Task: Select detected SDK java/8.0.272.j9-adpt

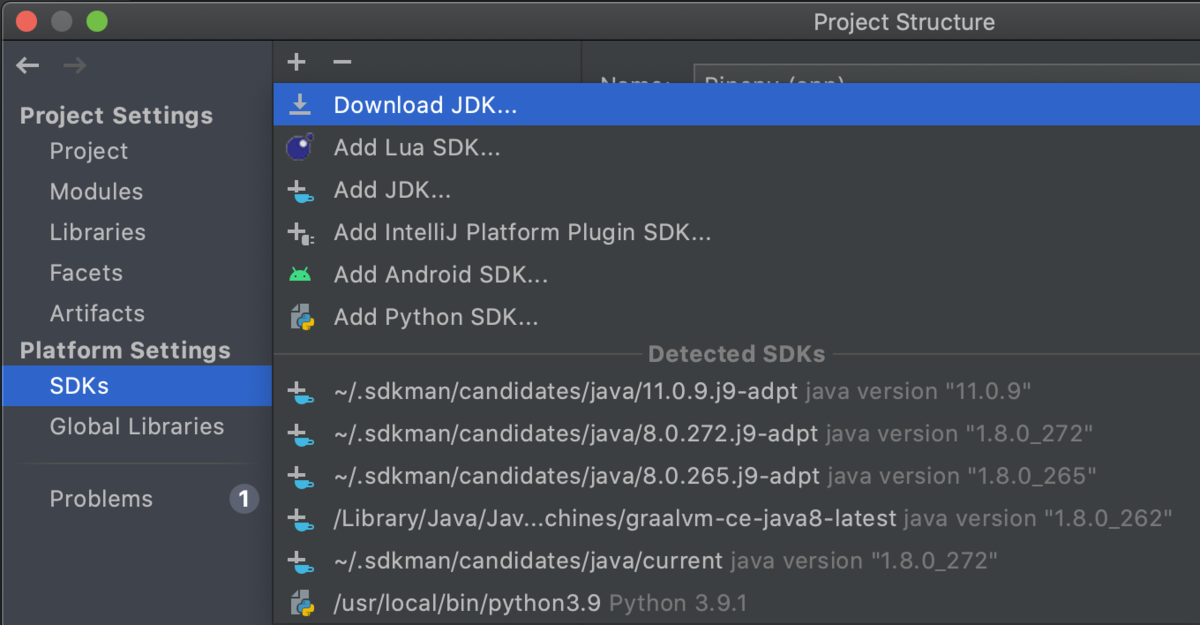Action: [737, 434]
